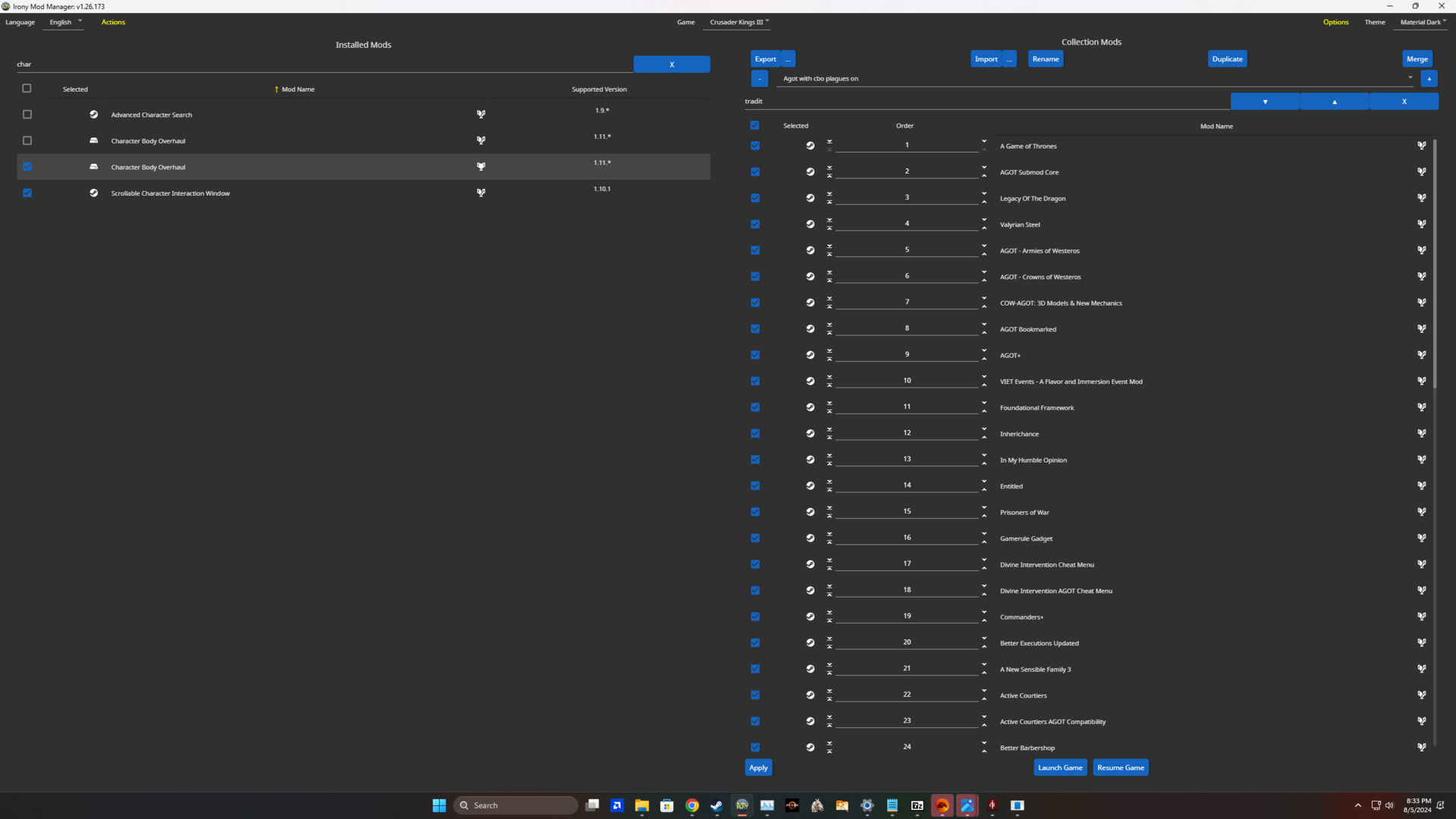Toggle select-all checkbox in Collection Mods header

pyautogui.click(x=755, y=125)
